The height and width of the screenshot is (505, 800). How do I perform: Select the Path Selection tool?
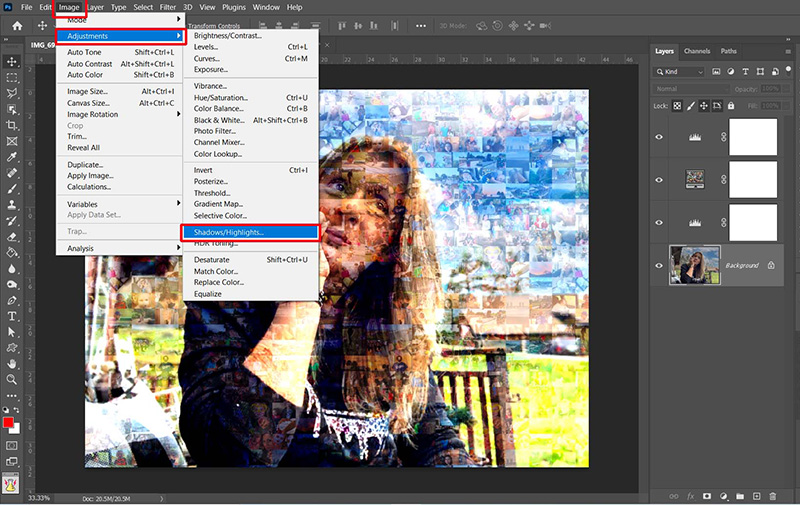coord(11,332)
